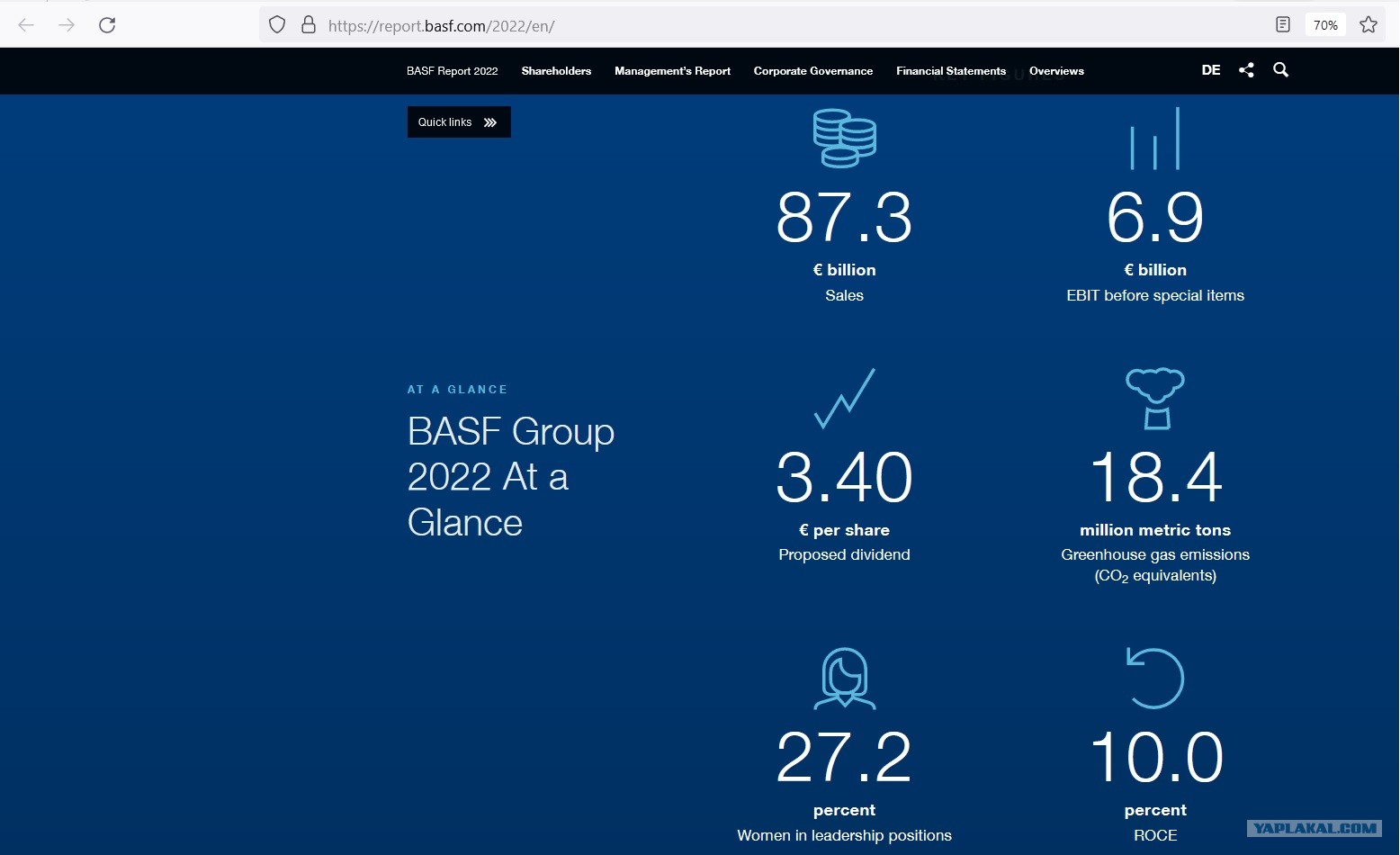Screen dimensions: 1400x855
Task: Click the emissions cloud factory icon
Action: 1155,398
